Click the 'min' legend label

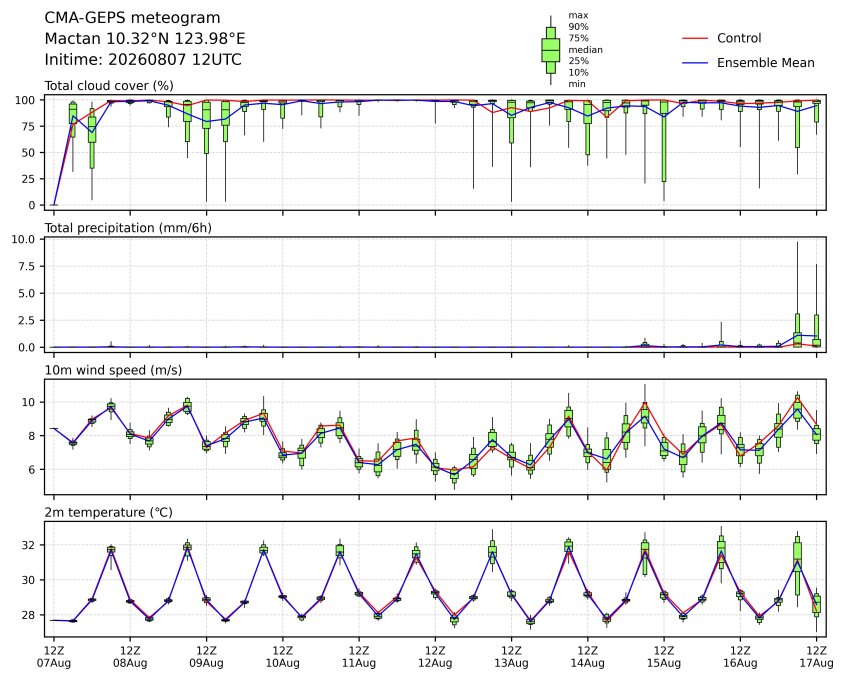[x=577, y=84]
